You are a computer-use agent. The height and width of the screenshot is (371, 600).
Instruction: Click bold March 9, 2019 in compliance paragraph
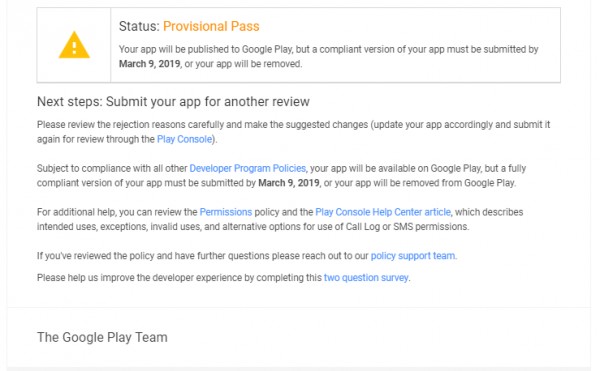pyautogui.click(x=289, y=183)
